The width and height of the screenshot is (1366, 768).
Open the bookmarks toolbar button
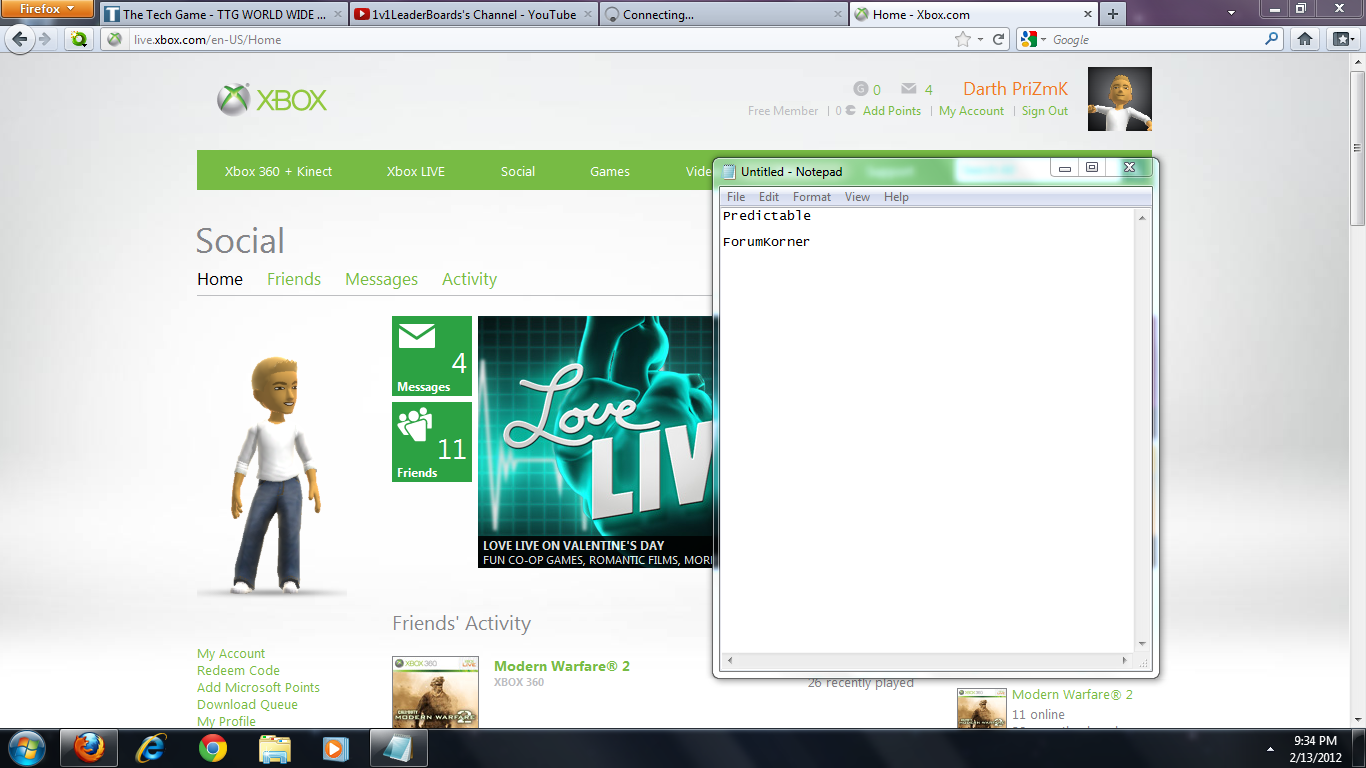coord(1341,40)
